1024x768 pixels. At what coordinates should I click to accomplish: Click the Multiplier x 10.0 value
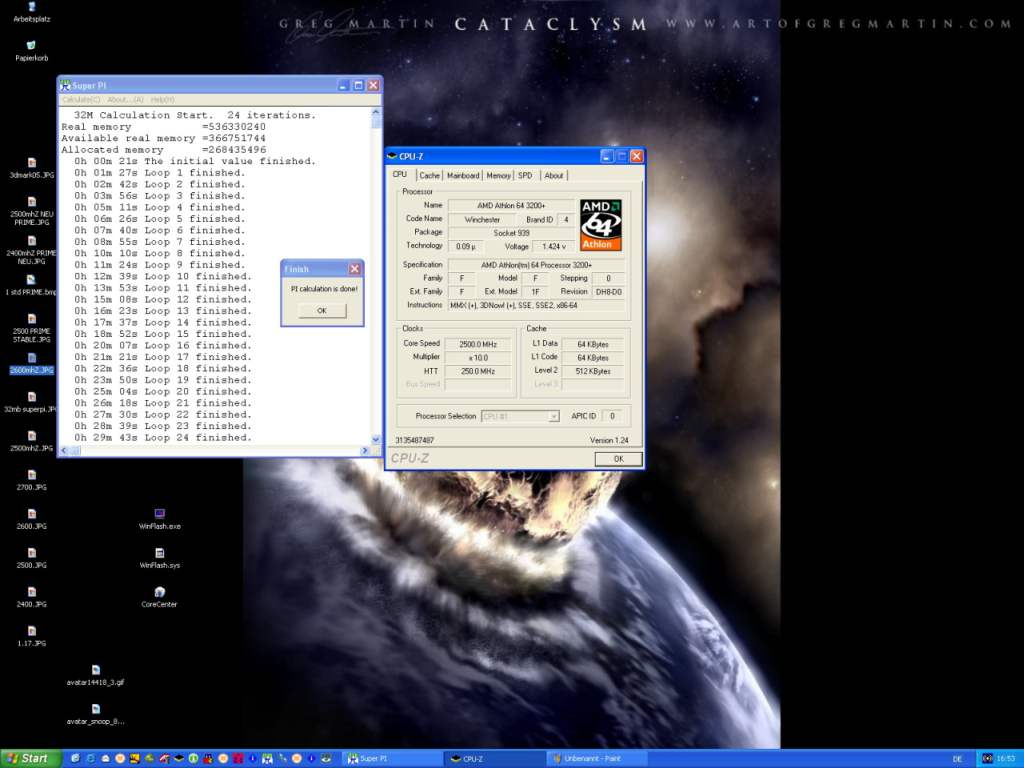pyautogui.click(x=478, y=358)
